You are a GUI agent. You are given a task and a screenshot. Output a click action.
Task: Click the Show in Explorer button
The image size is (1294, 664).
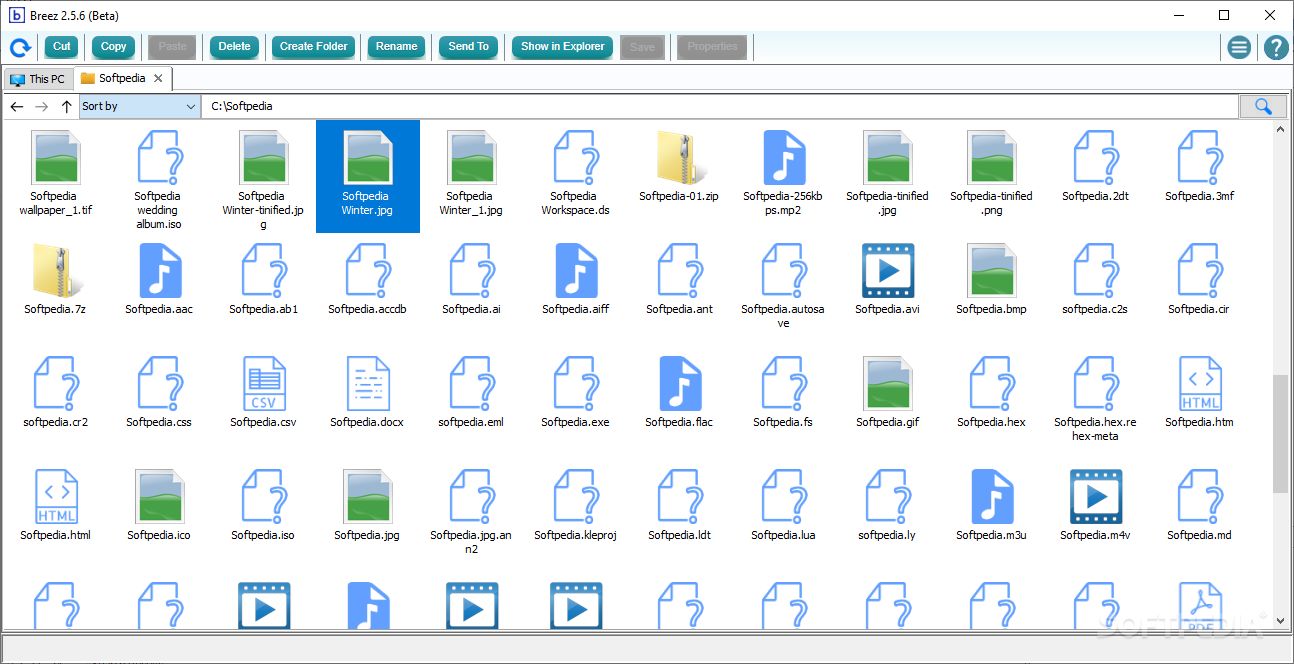pyautogui.click(x=563, y=47)
